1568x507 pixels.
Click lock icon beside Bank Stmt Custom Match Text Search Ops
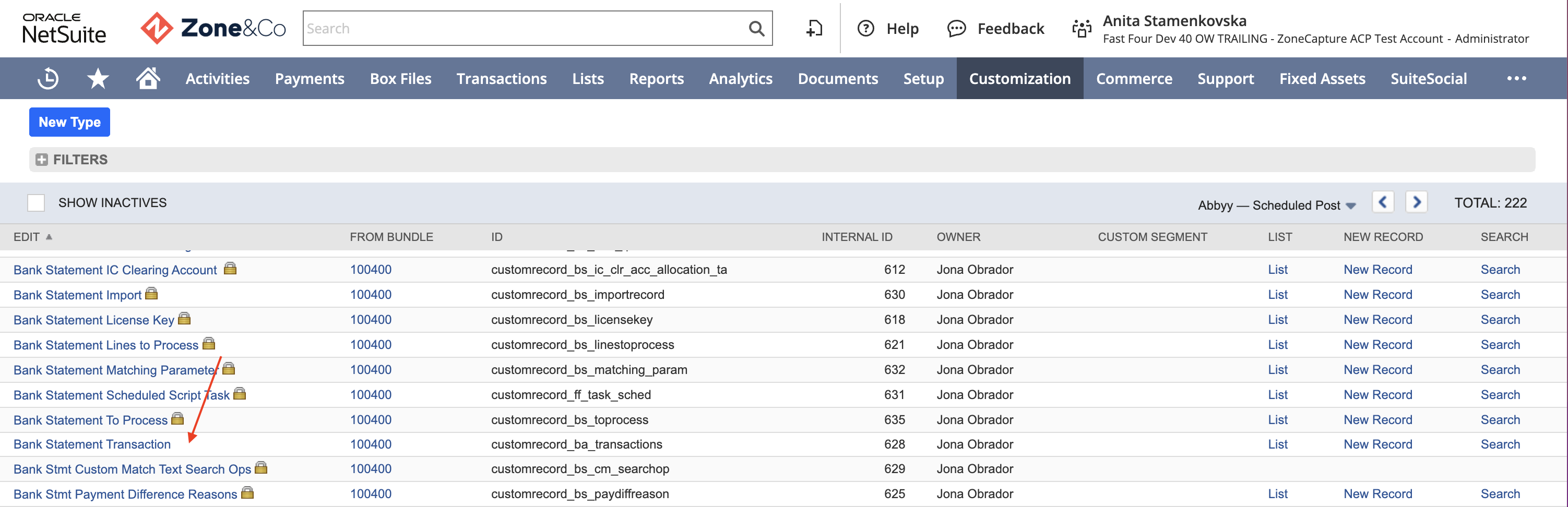click(261, 467)
